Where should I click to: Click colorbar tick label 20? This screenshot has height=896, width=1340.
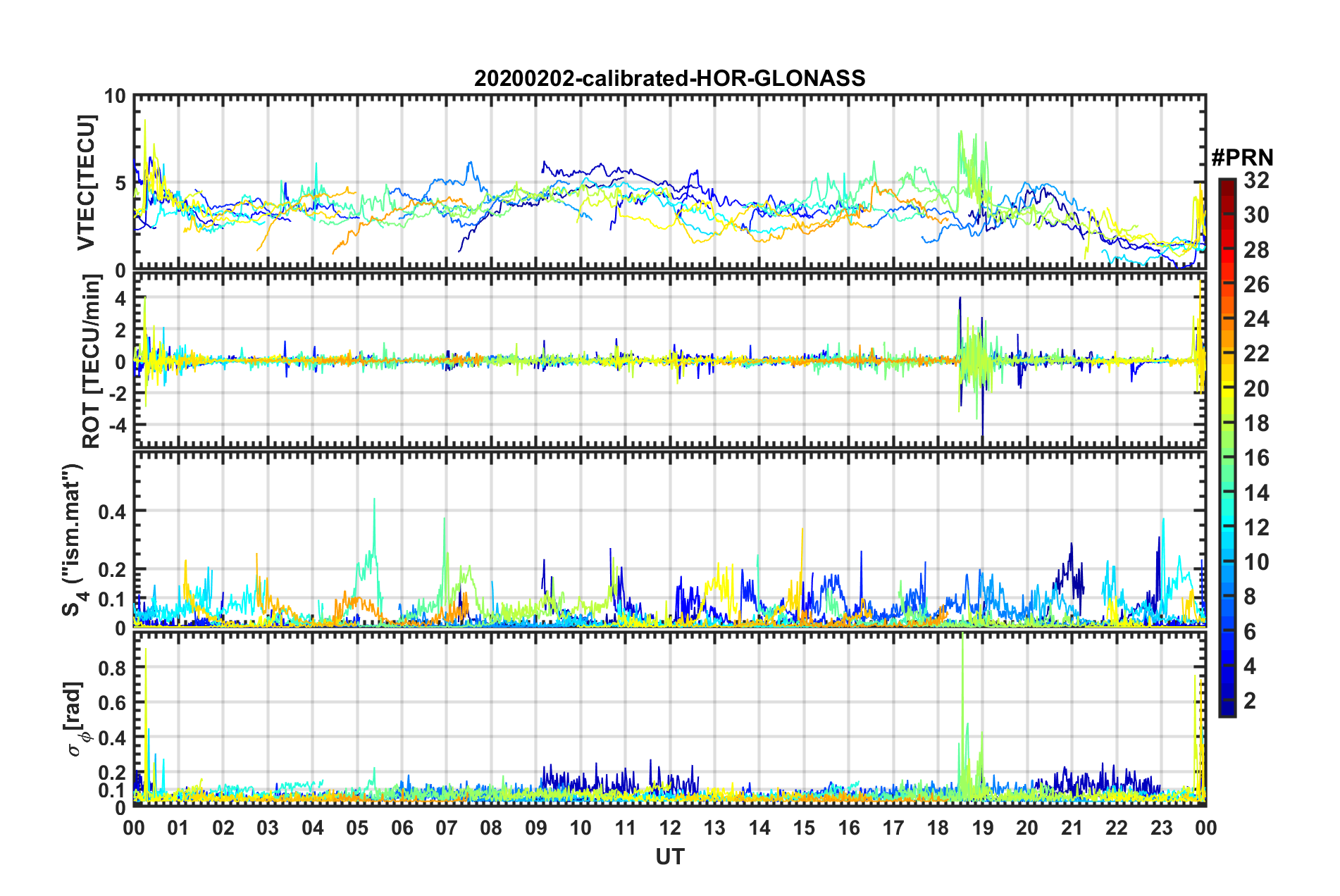coord(1256,389)
